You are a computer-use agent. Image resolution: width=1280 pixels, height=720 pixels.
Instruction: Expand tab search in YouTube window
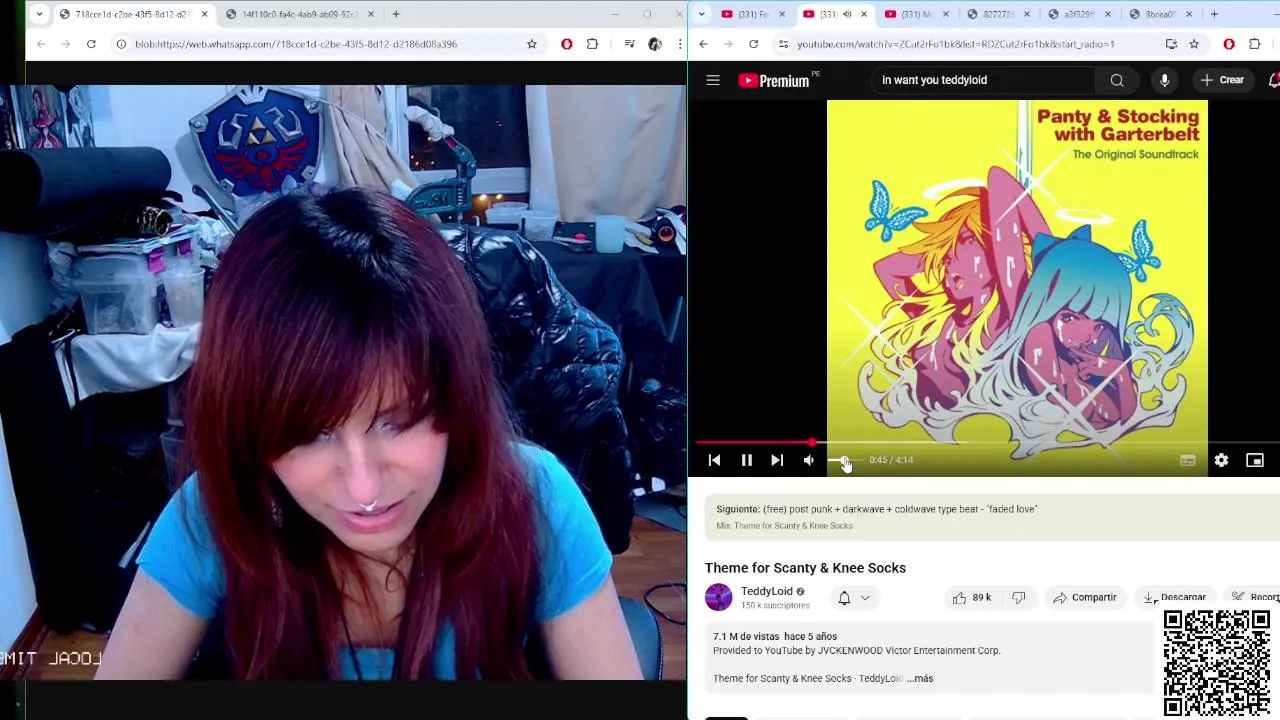point(701,14)
